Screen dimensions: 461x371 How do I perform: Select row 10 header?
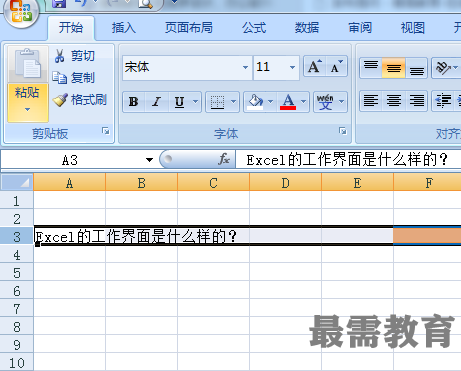tap(17, 362)
